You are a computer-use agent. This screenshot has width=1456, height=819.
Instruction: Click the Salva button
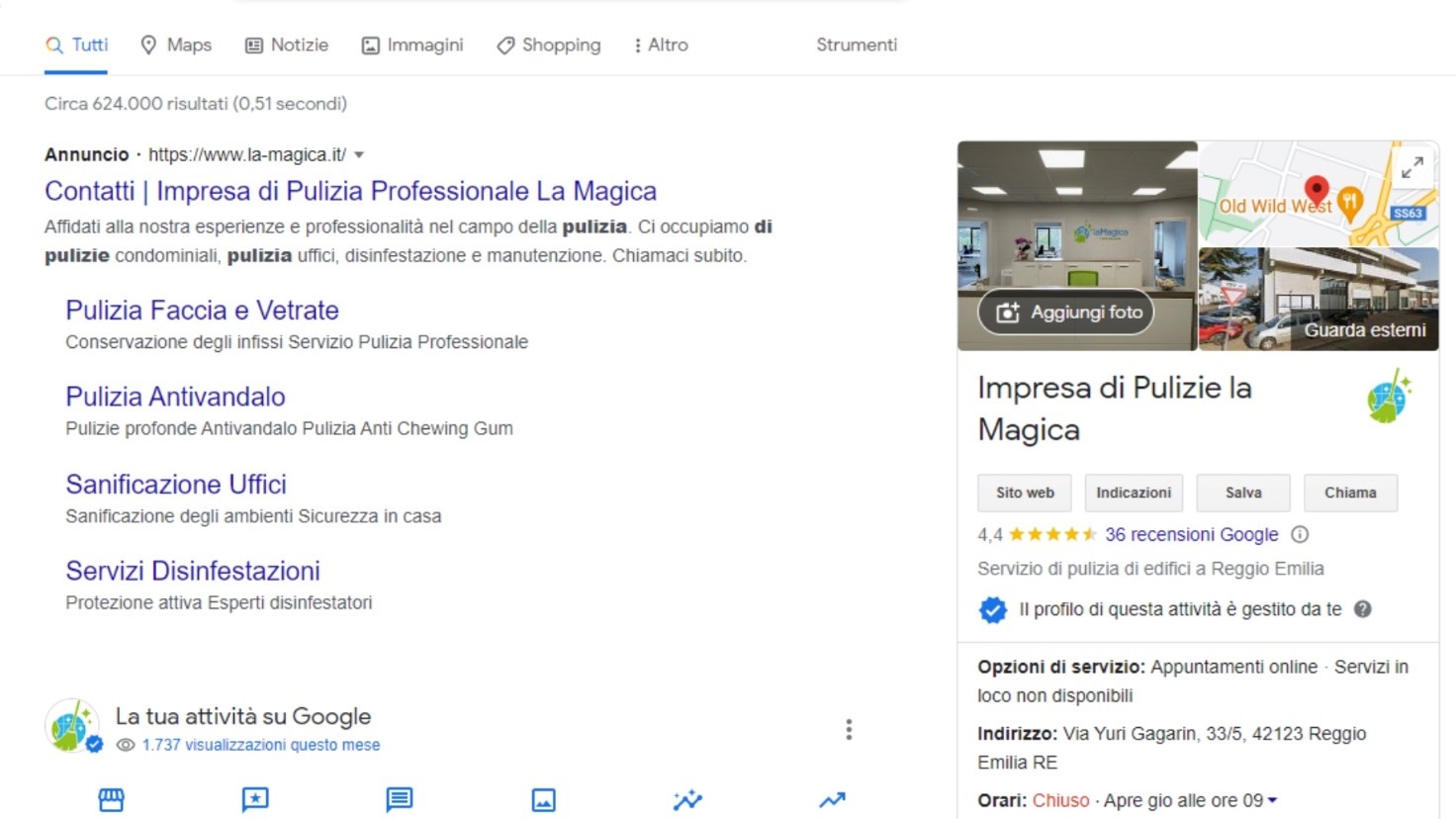tap(1243, 493)
